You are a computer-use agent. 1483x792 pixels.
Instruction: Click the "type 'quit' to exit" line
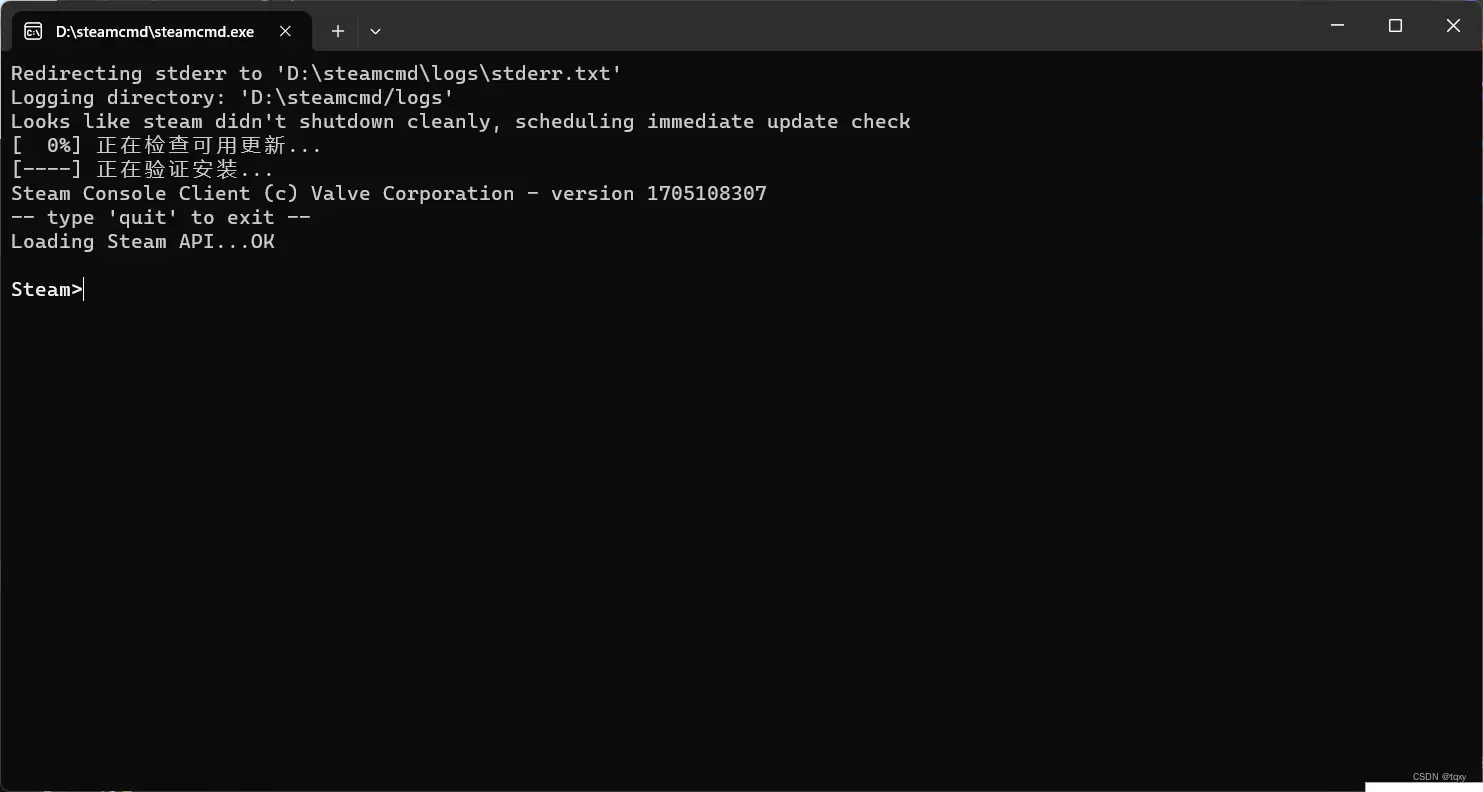pos(160,217)
